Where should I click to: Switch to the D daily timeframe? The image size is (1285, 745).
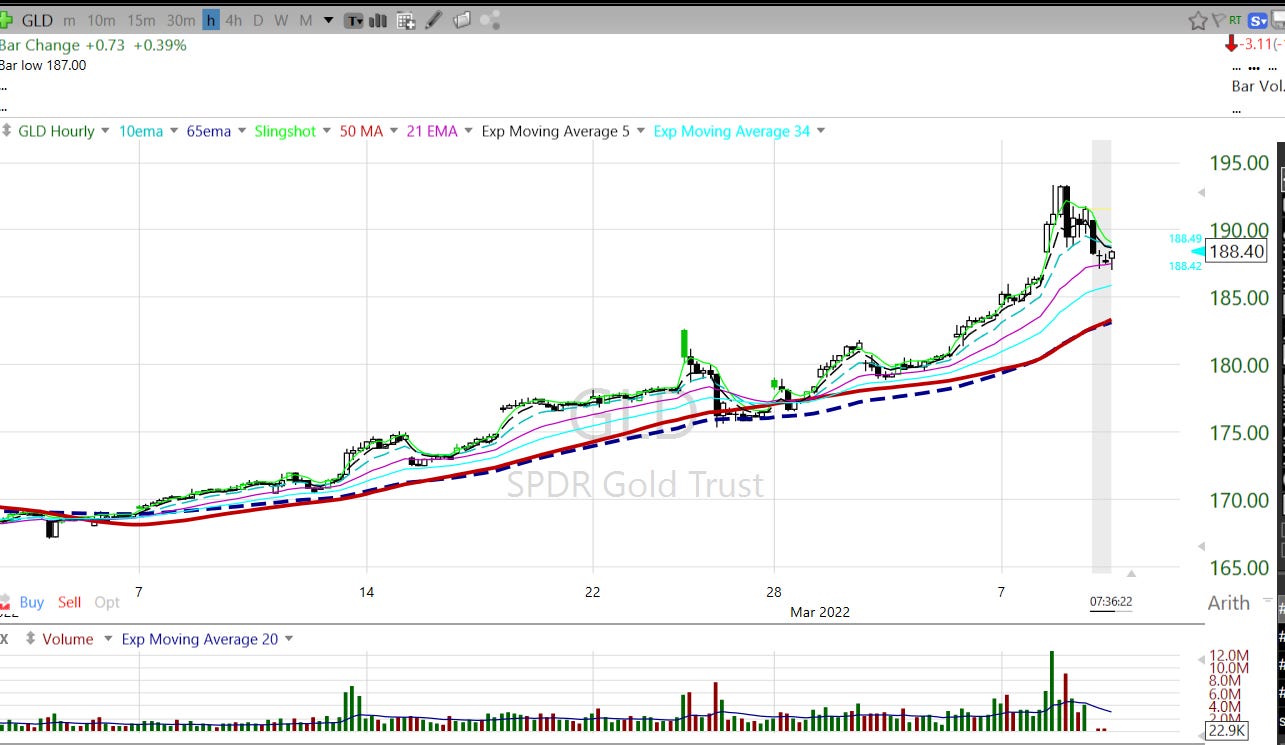pyautogui.click(x=258, y=20)
